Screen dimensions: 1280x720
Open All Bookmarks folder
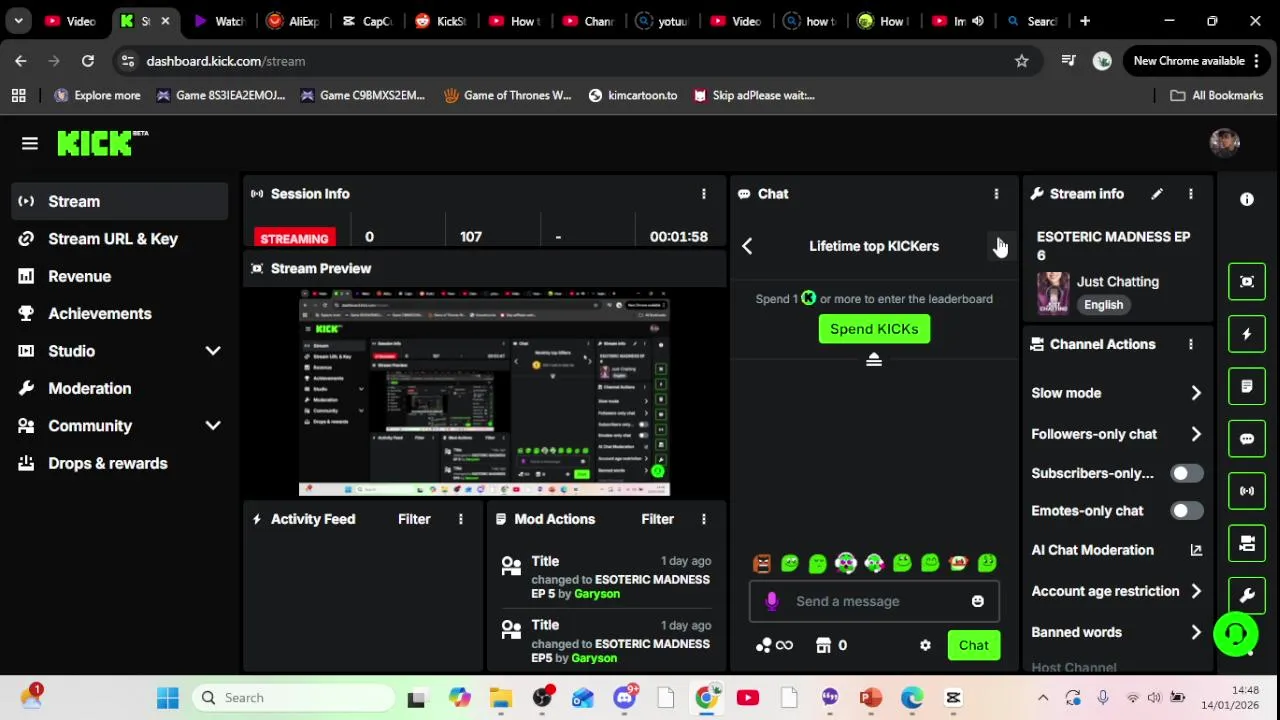[1217, 95]
